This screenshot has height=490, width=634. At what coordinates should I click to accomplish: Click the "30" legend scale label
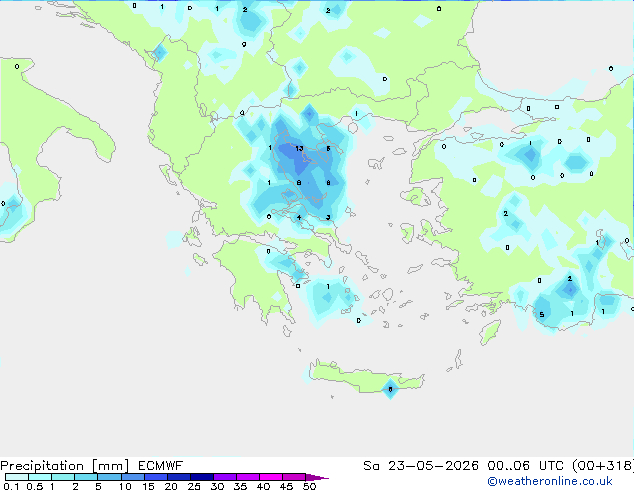(x=218, y=486)
